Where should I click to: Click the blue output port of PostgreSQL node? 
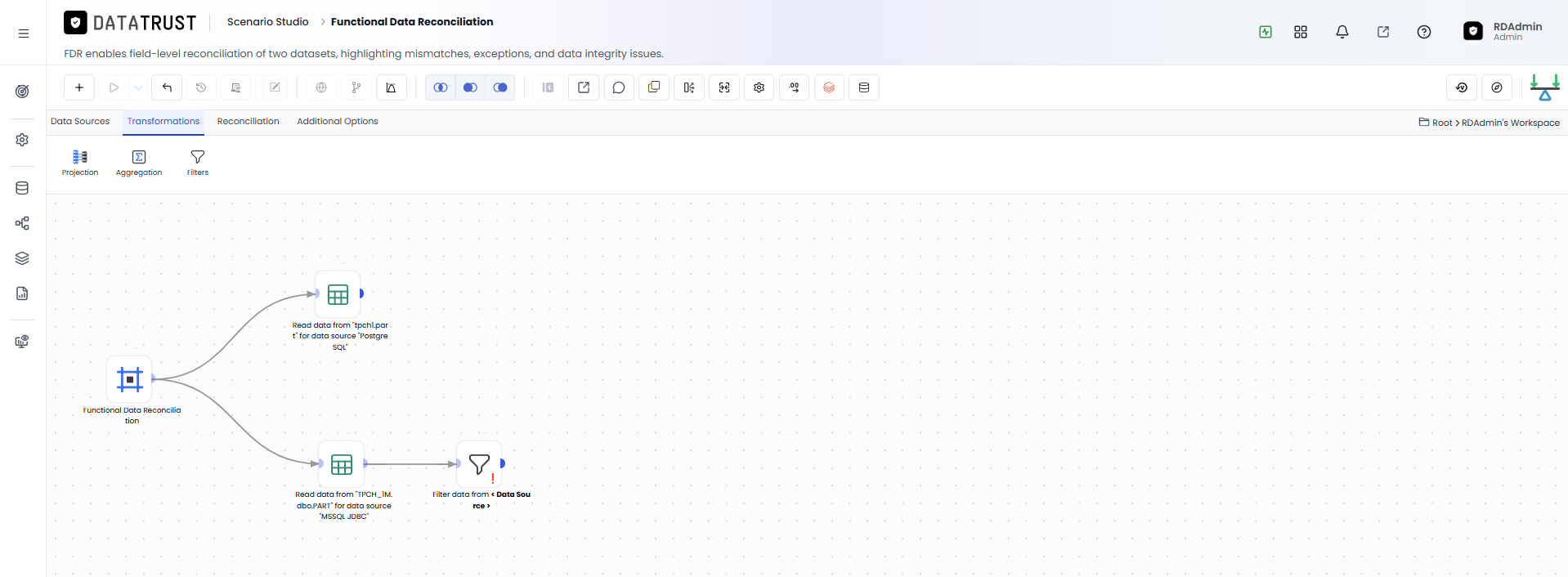point(361,293)
